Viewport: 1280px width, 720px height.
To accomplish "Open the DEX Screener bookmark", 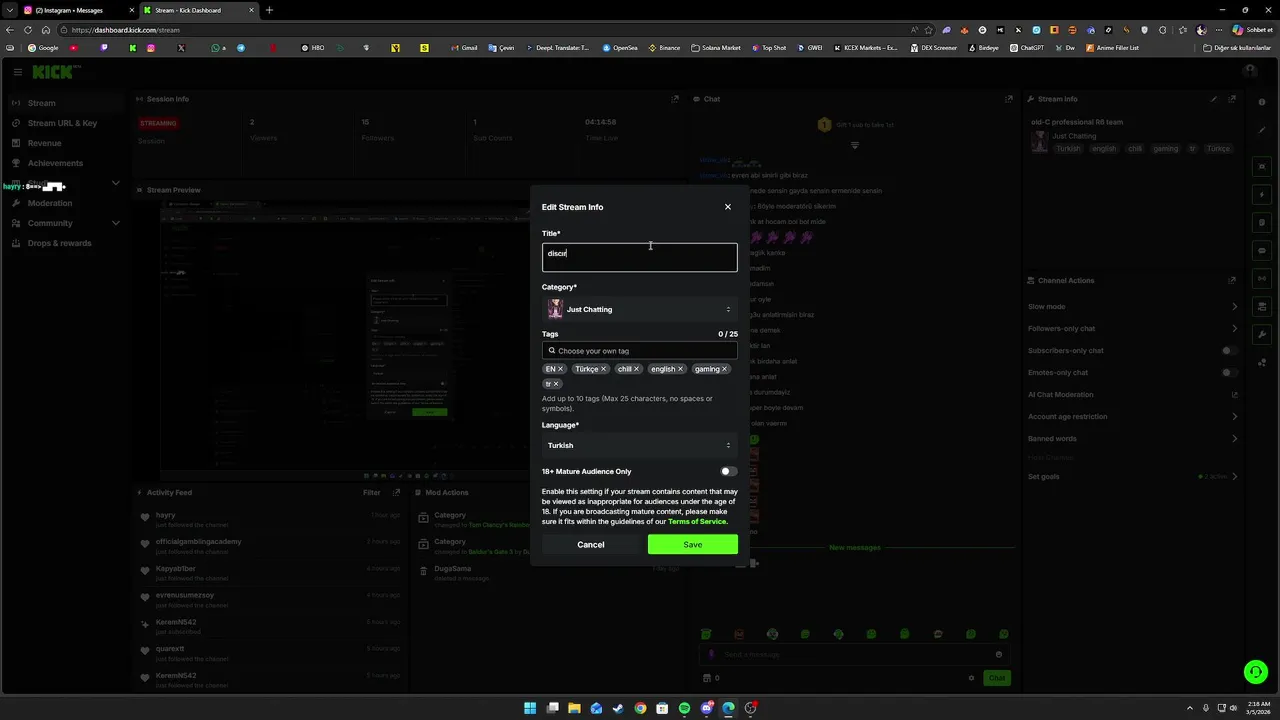I will [934, 48].
